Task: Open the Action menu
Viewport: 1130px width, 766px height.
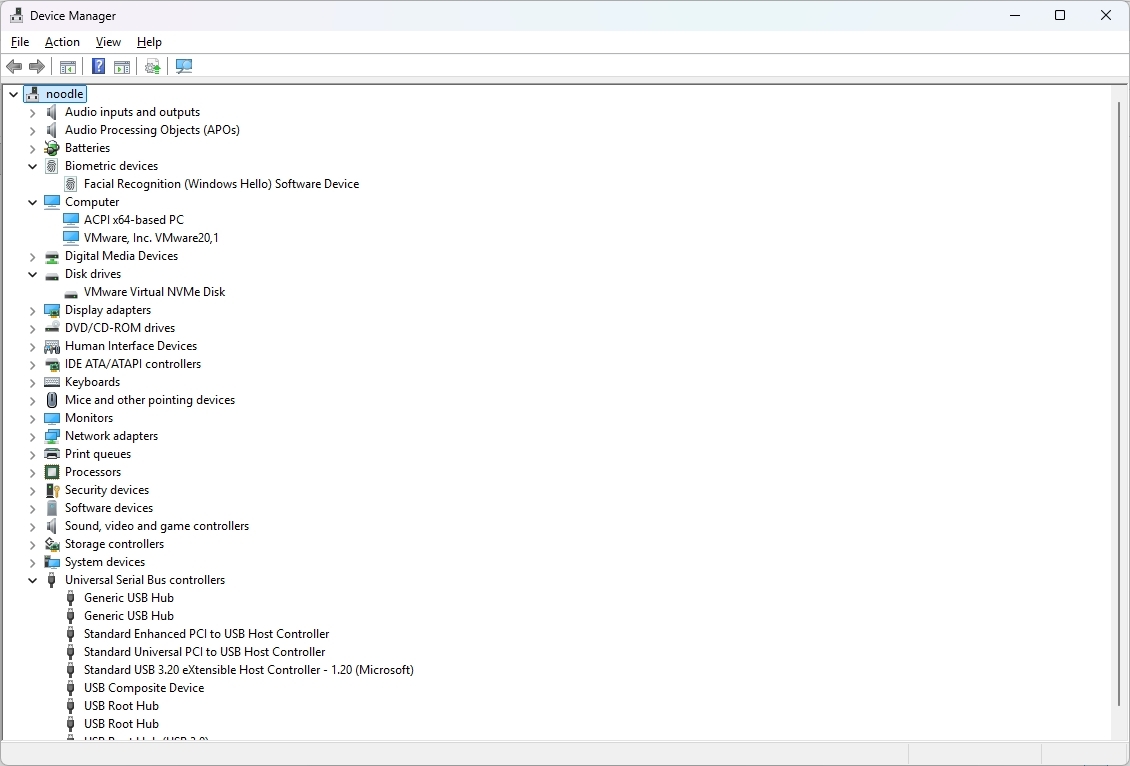Action: click(x=62, y=42)
